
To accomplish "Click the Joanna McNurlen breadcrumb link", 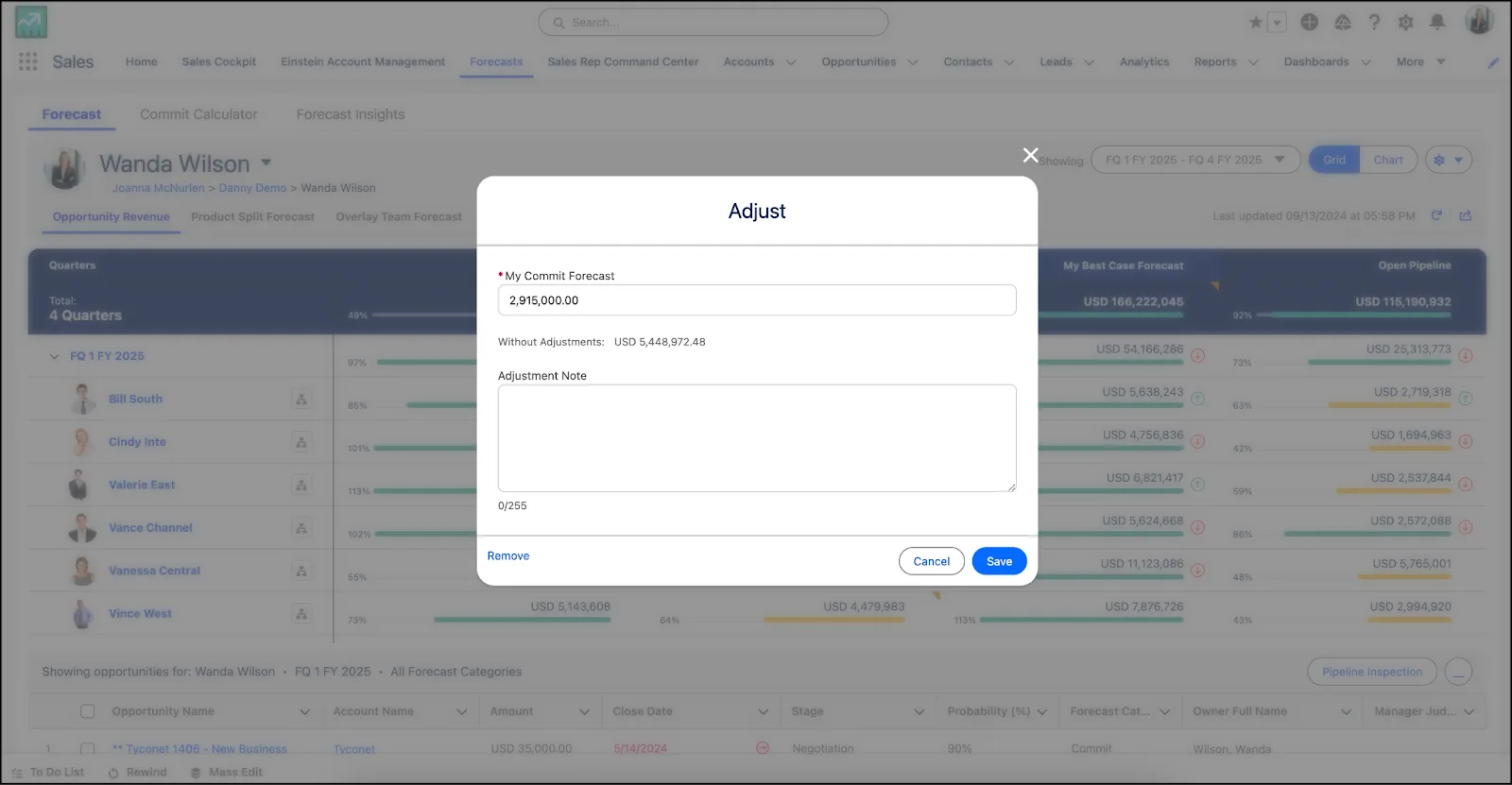I will click(x=158, y=188).
